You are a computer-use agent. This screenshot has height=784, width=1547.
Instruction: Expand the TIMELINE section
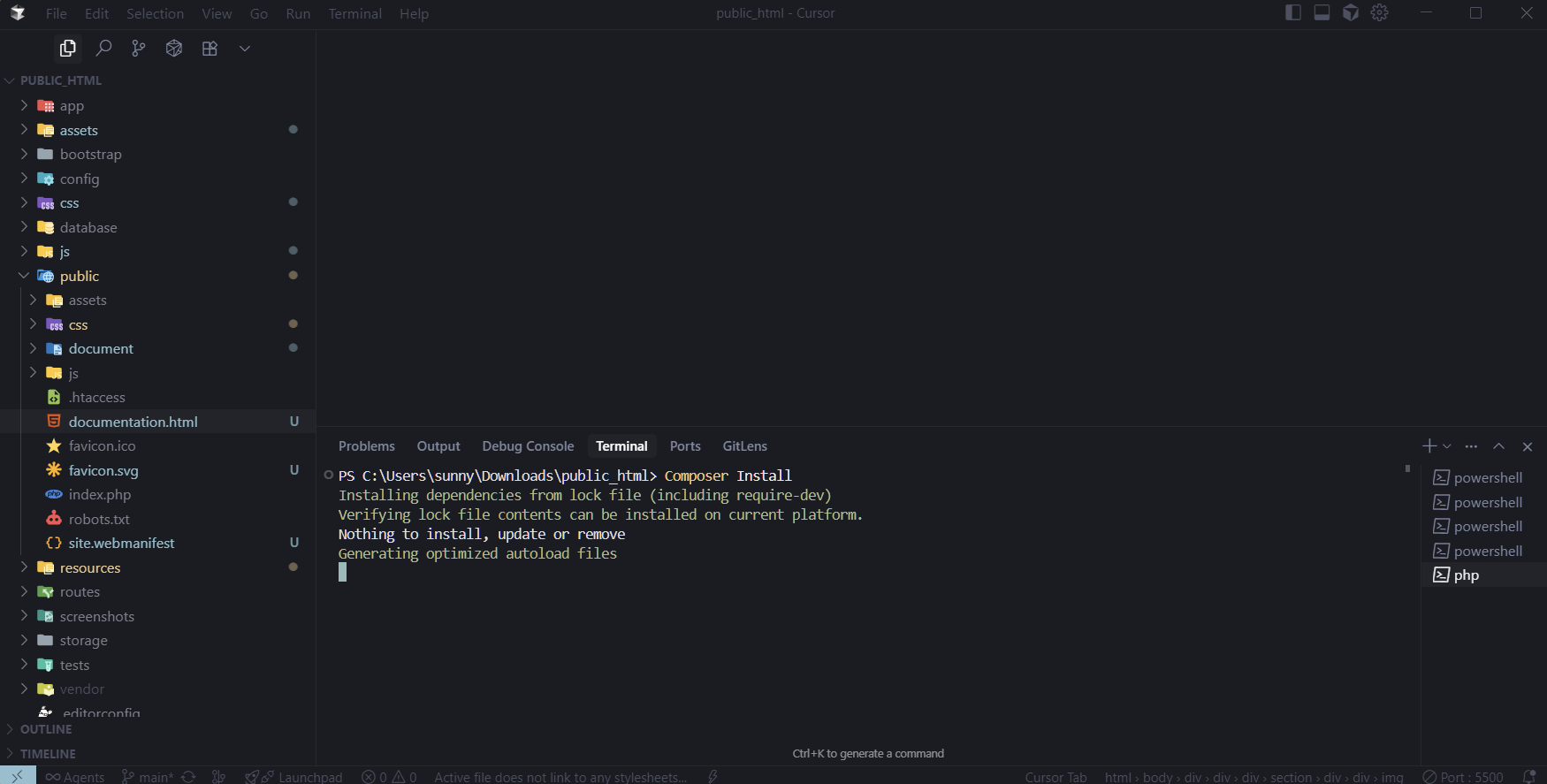48,754
